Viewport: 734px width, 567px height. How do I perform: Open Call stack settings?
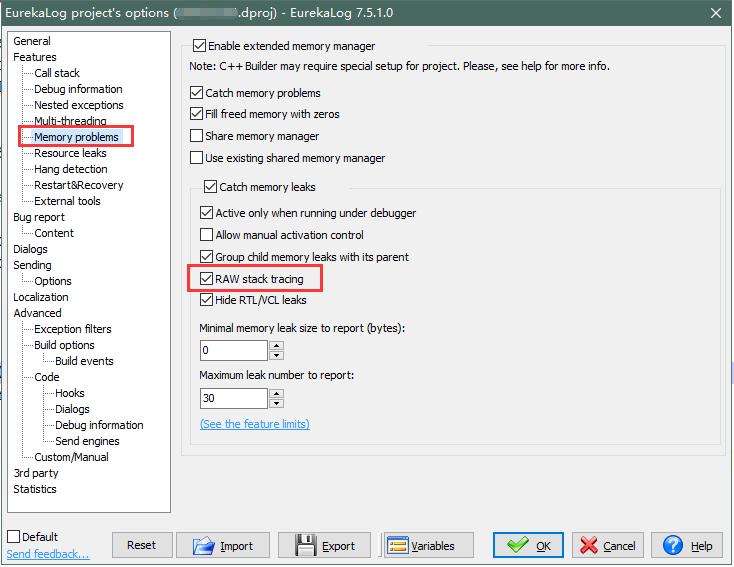pos(57,73)
